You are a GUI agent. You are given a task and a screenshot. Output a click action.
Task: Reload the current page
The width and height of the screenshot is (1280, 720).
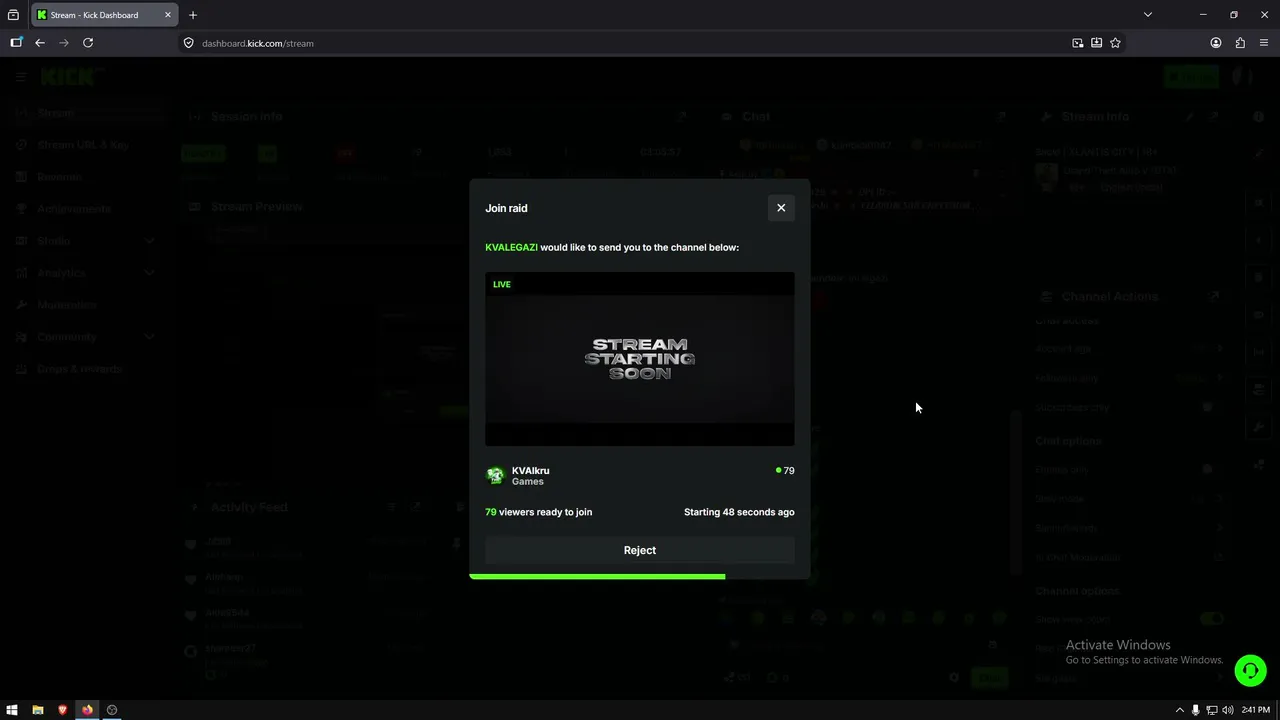[88, 43]
